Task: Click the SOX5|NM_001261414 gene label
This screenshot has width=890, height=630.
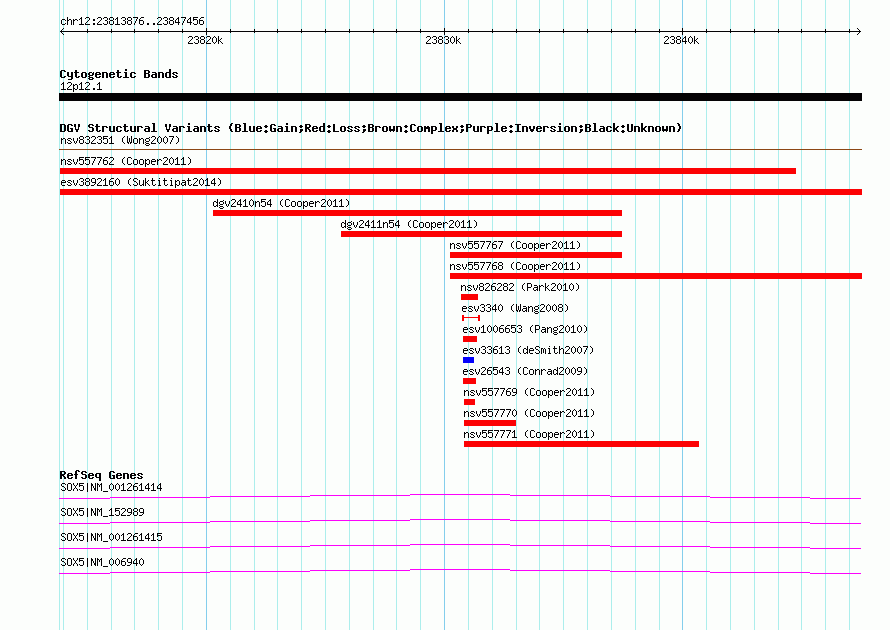Action: pos(111,487)
